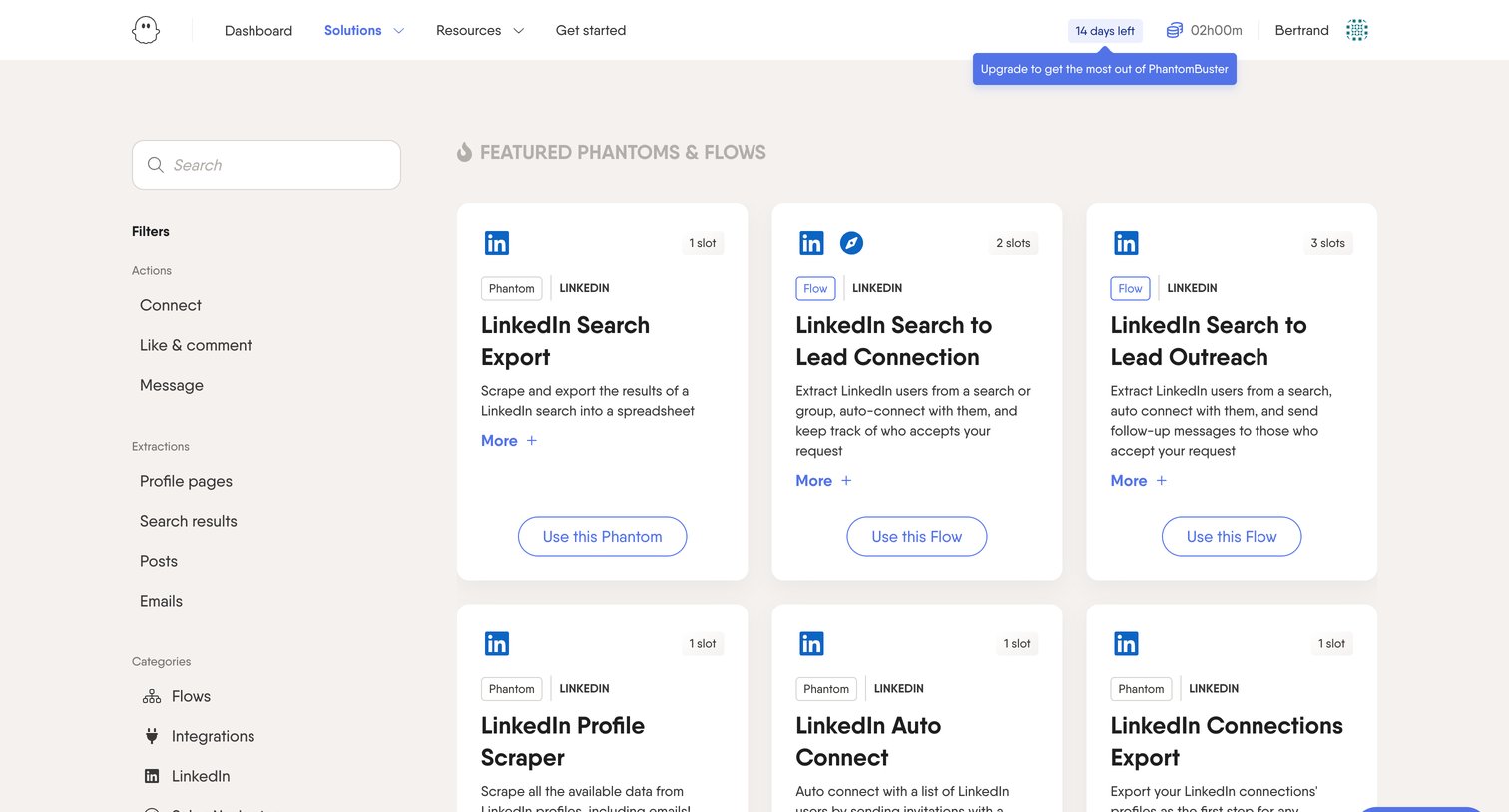Image resolution: width=1509 pixels, height=812 pixels.
Task: Click LinkedIn icon on Search to Lead Connection card
Action: pyautogui.click(x=811, y=243)
